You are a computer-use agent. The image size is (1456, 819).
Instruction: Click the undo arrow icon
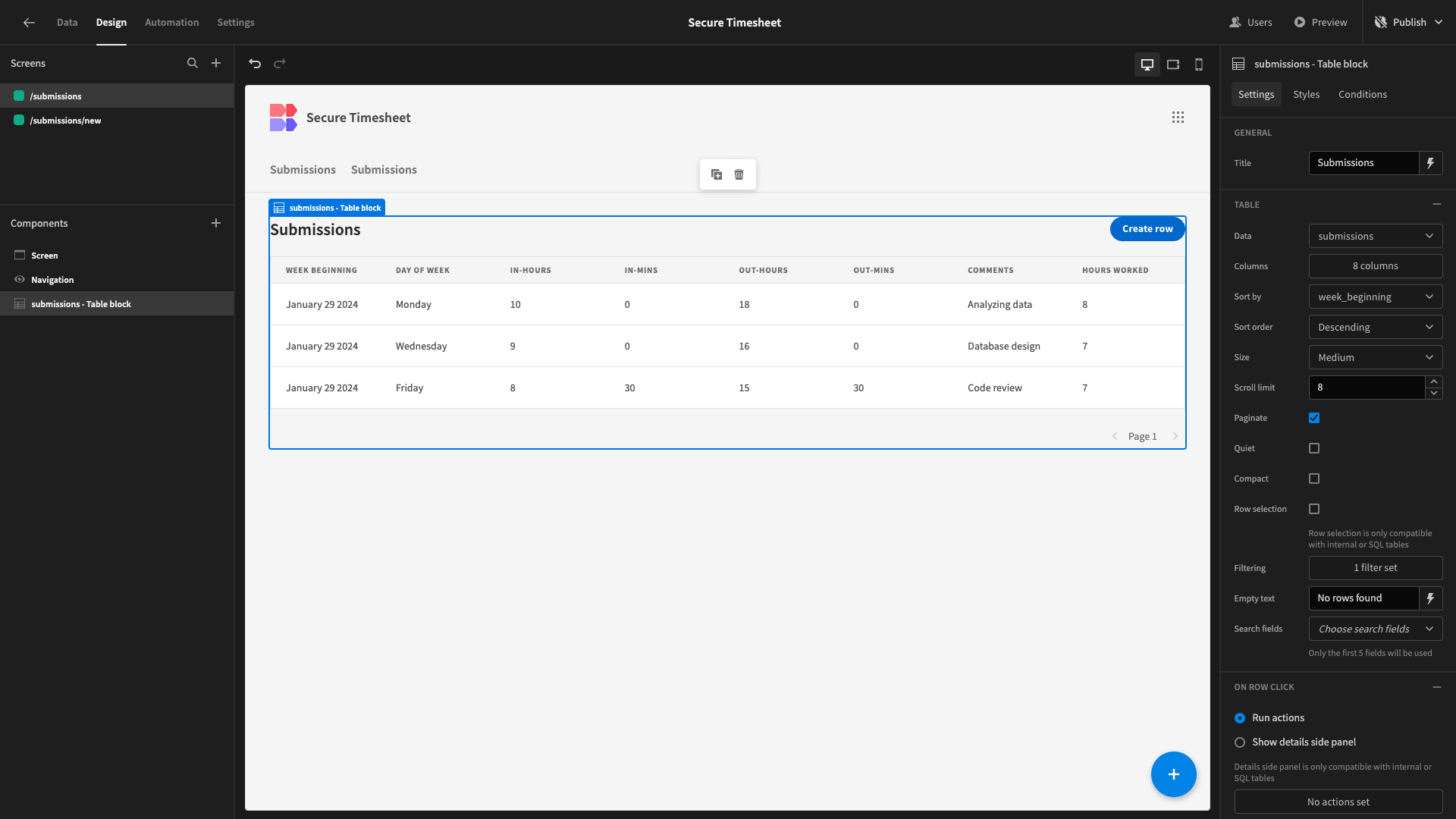255,64
